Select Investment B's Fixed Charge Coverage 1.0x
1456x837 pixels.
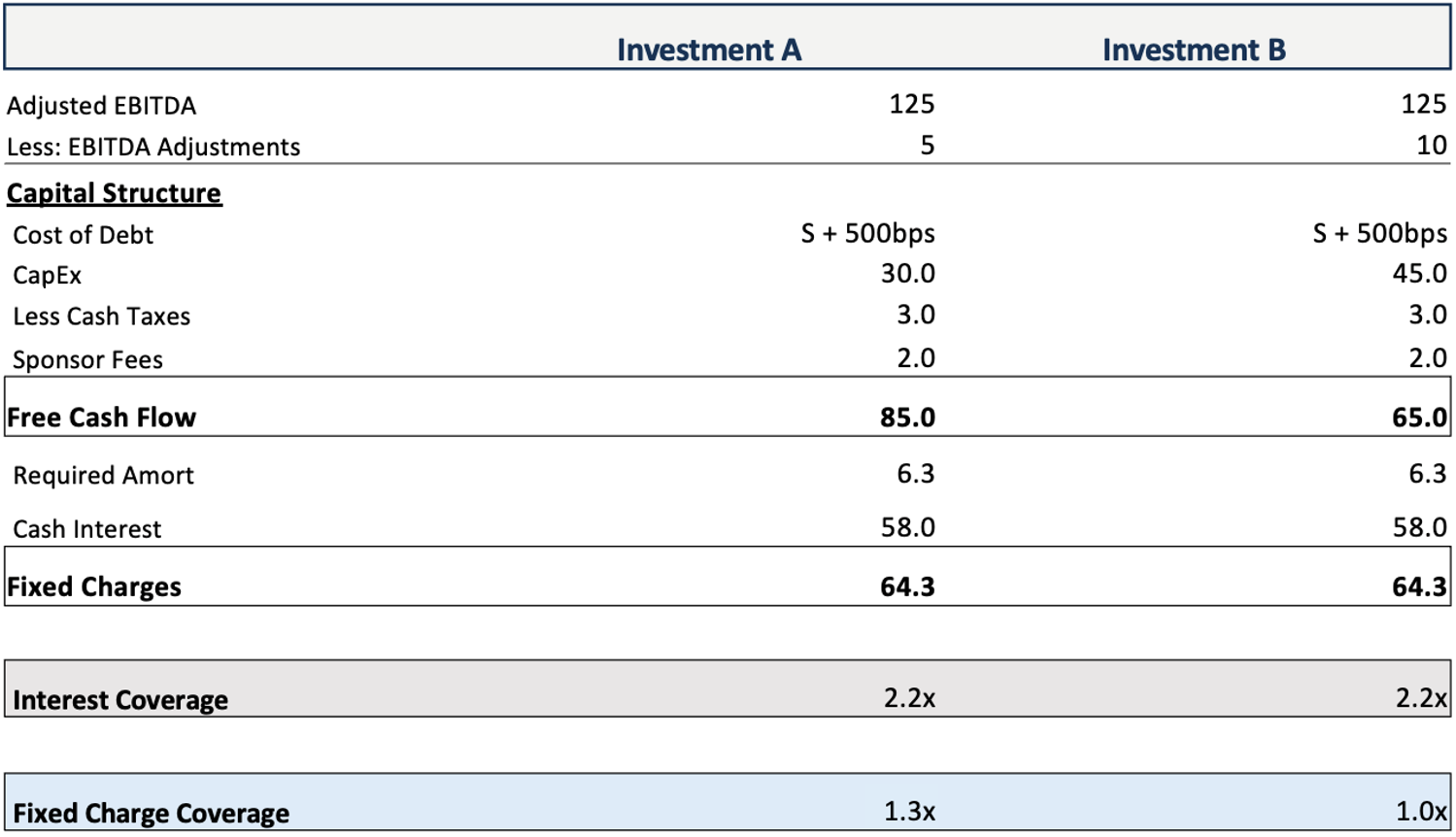point(1421,811)
